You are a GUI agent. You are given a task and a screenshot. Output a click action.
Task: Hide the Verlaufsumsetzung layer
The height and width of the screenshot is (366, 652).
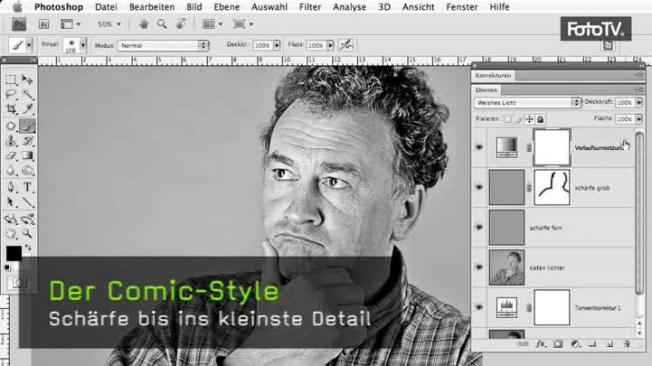pos(479,147)
